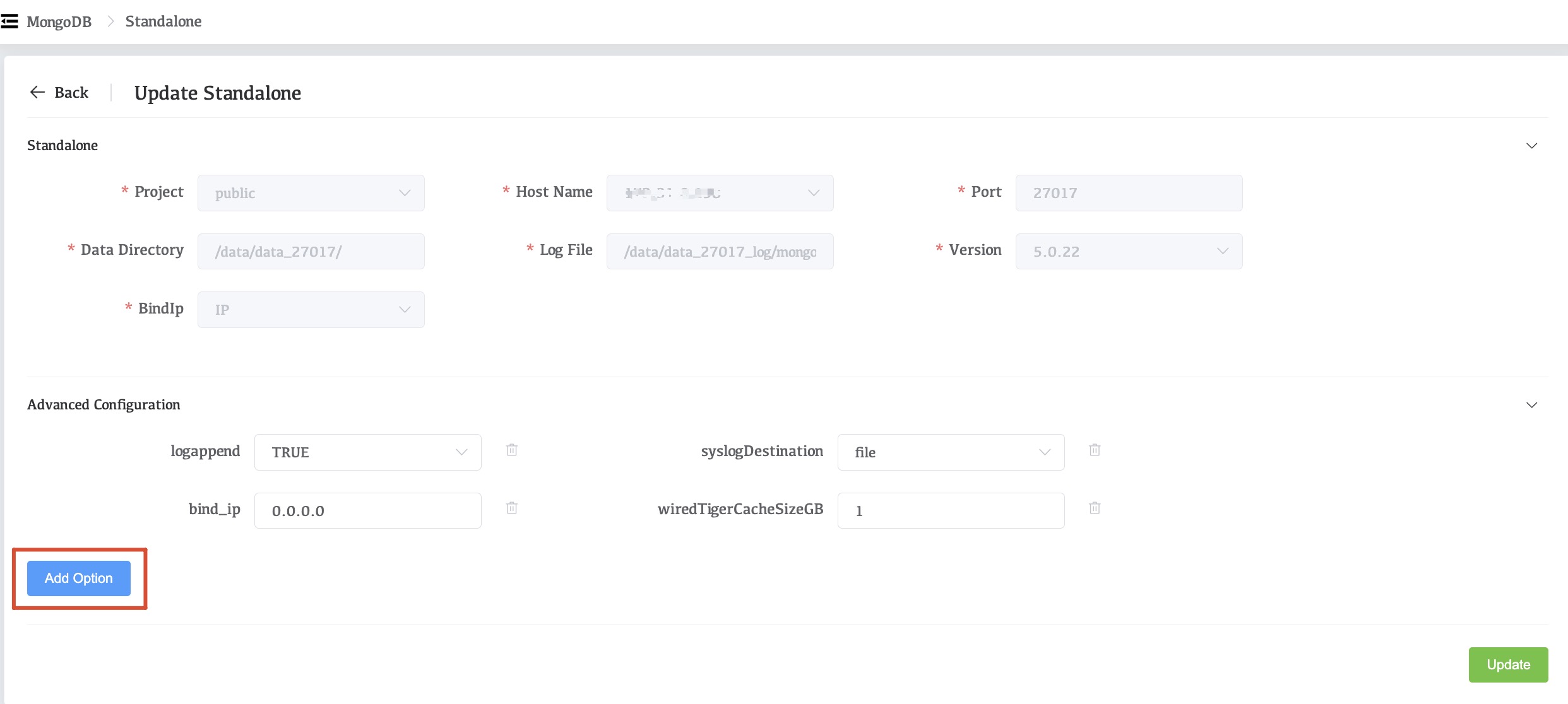The image size is (1568, 704).
Task: Click the Project label
Action: point(159,192)
